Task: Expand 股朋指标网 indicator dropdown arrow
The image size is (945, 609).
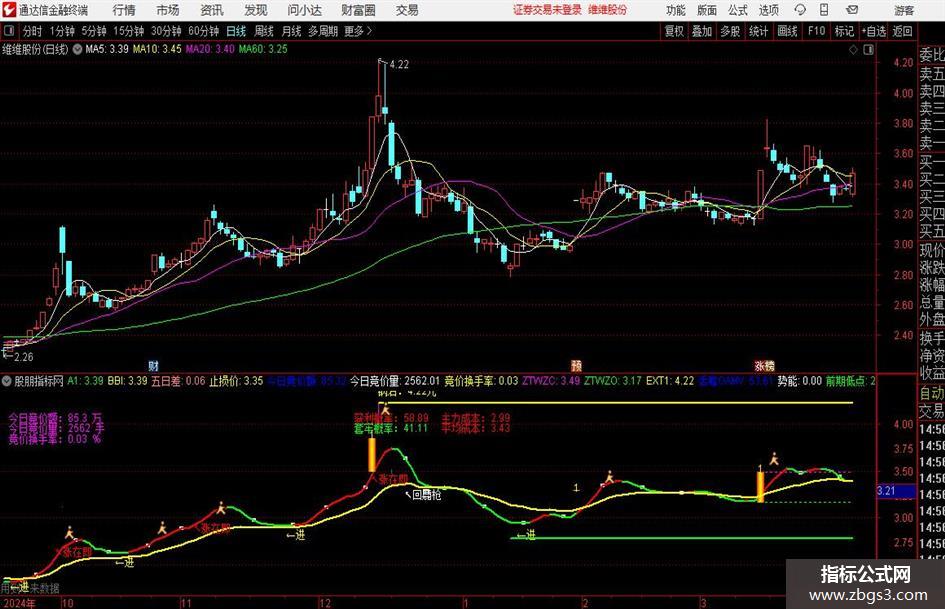Action: point(7,381)
